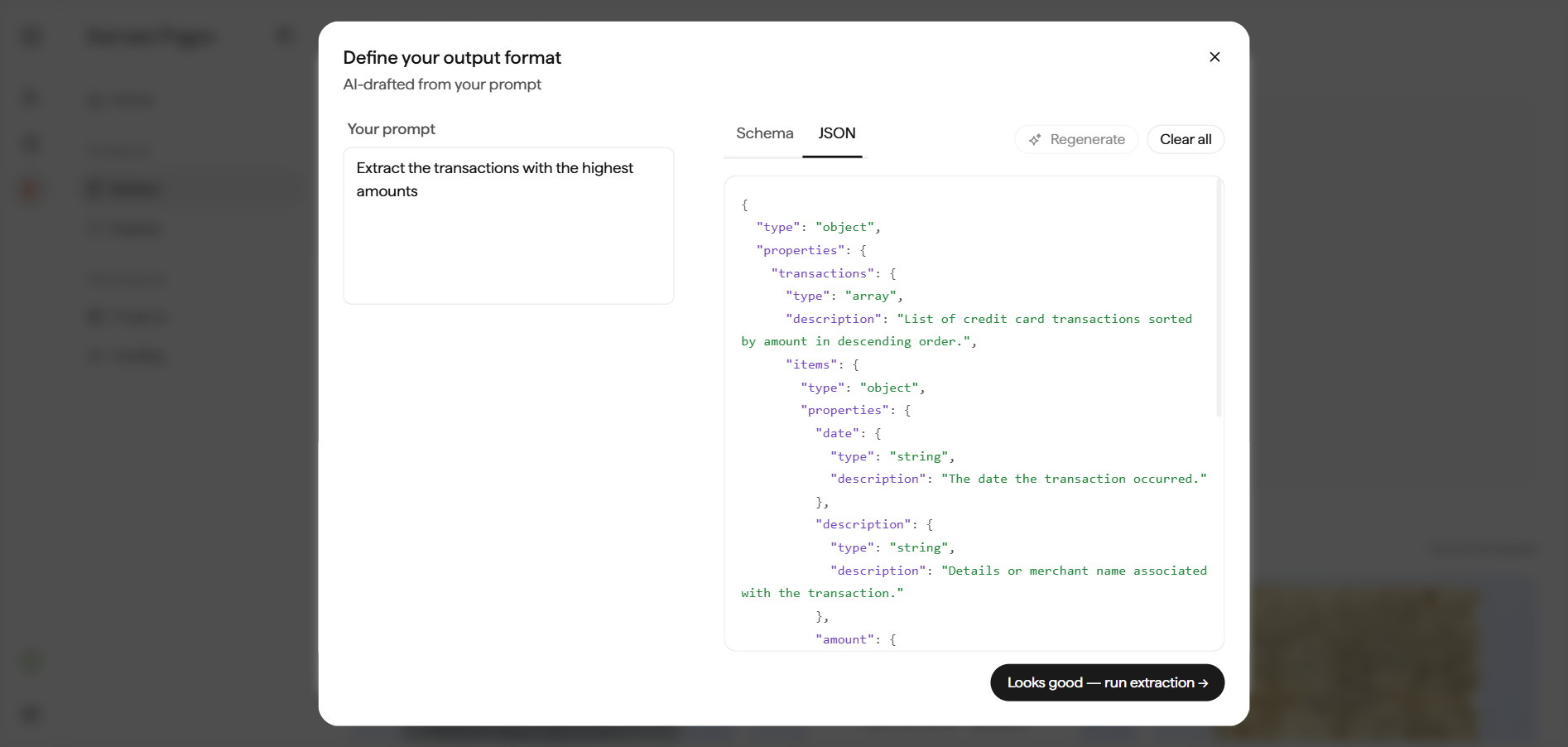Click the 'Define your output format' heading
Viewport: 1568px width, 747px height.
[452, 57]
